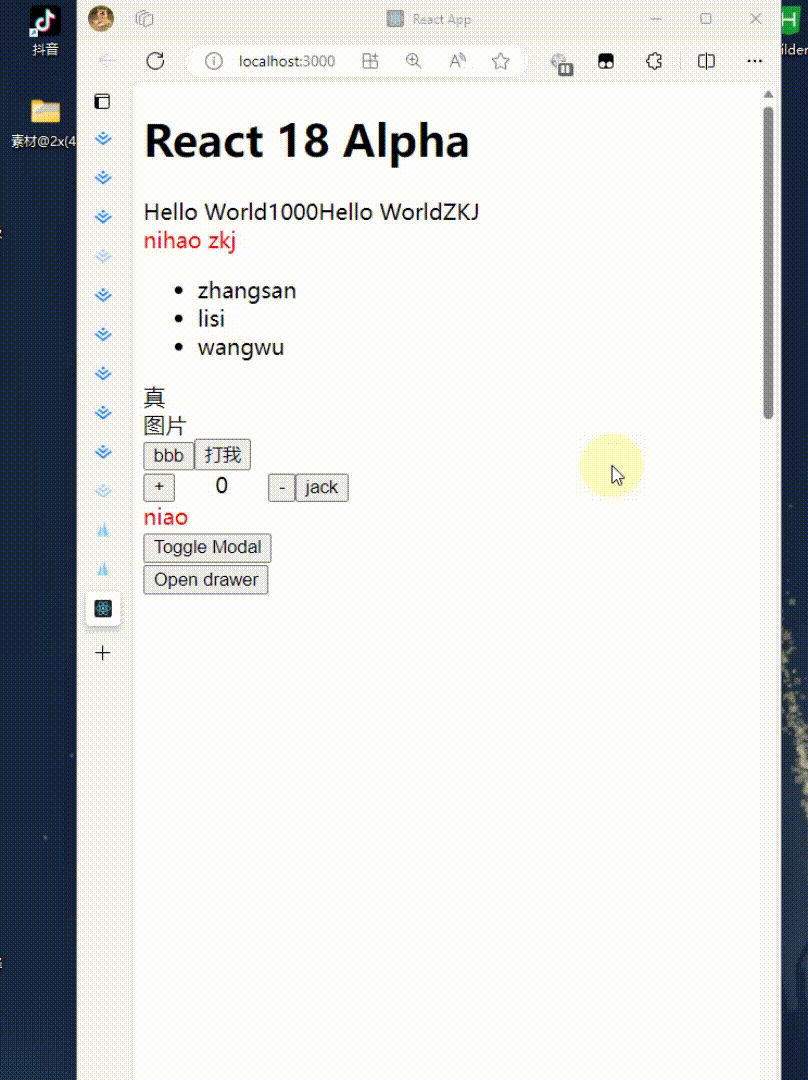Viewport: 808px width, 1080px height.
Task: View site information icon beside localhost:3000
Action: click(214, 61)
